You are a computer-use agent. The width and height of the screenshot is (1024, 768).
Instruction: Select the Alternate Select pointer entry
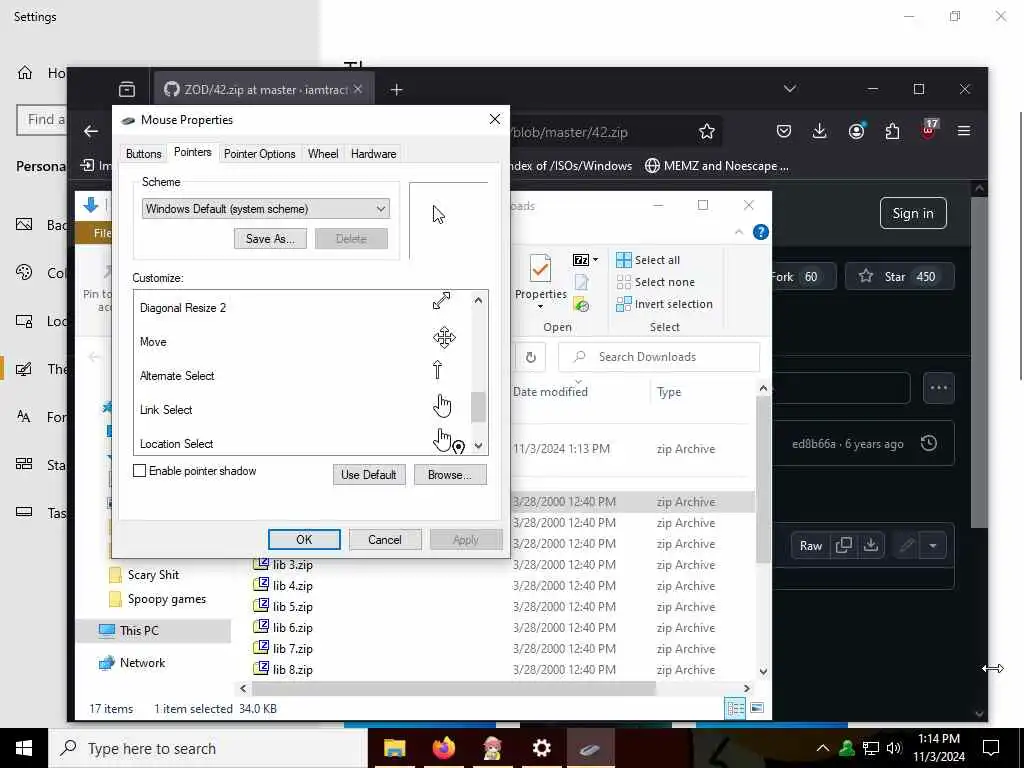tap(301, 376)
